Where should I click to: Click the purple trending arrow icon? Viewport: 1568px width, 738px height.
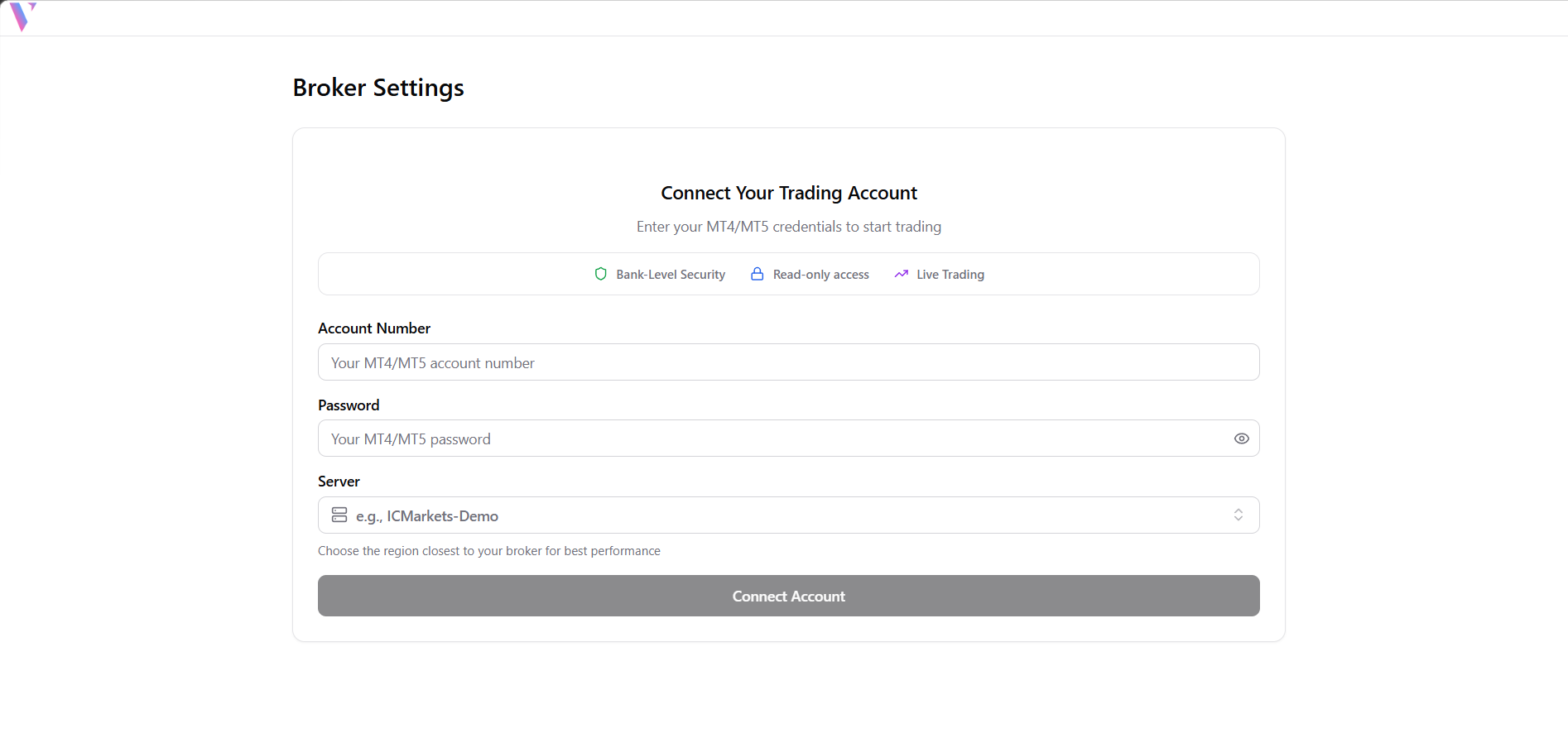(x=901, y=274)
